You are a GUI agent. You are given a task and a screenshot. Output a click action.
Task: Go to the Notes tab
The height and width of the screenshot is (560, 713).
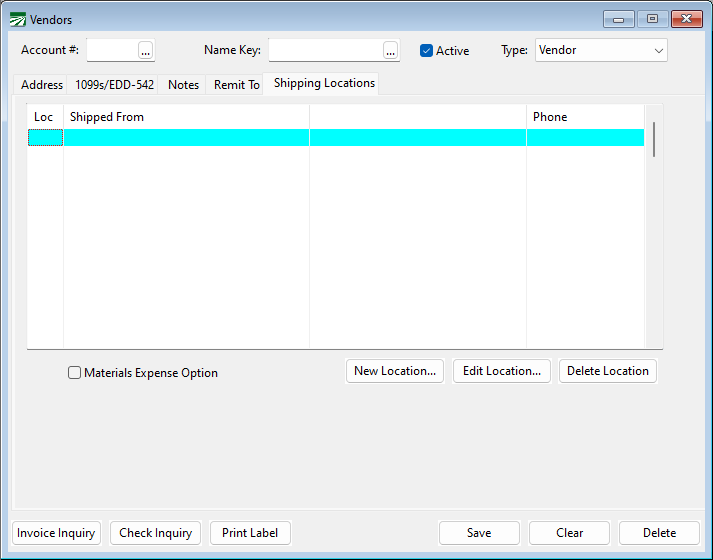(183, 85)
